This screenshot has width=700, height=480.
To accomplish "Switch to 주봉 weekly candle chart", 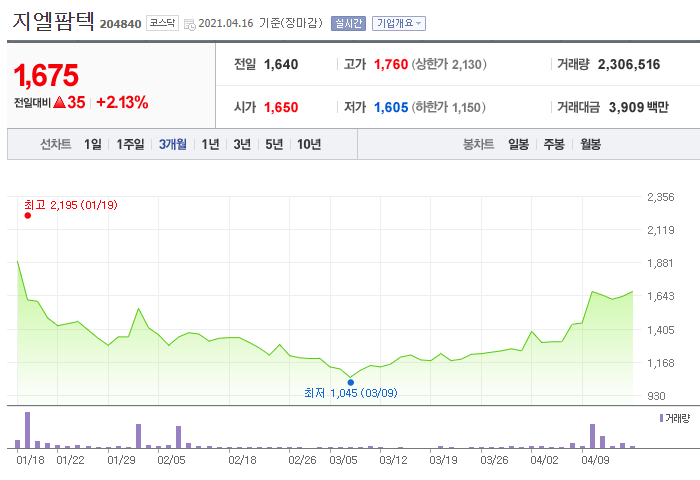I will click(554, 144).
